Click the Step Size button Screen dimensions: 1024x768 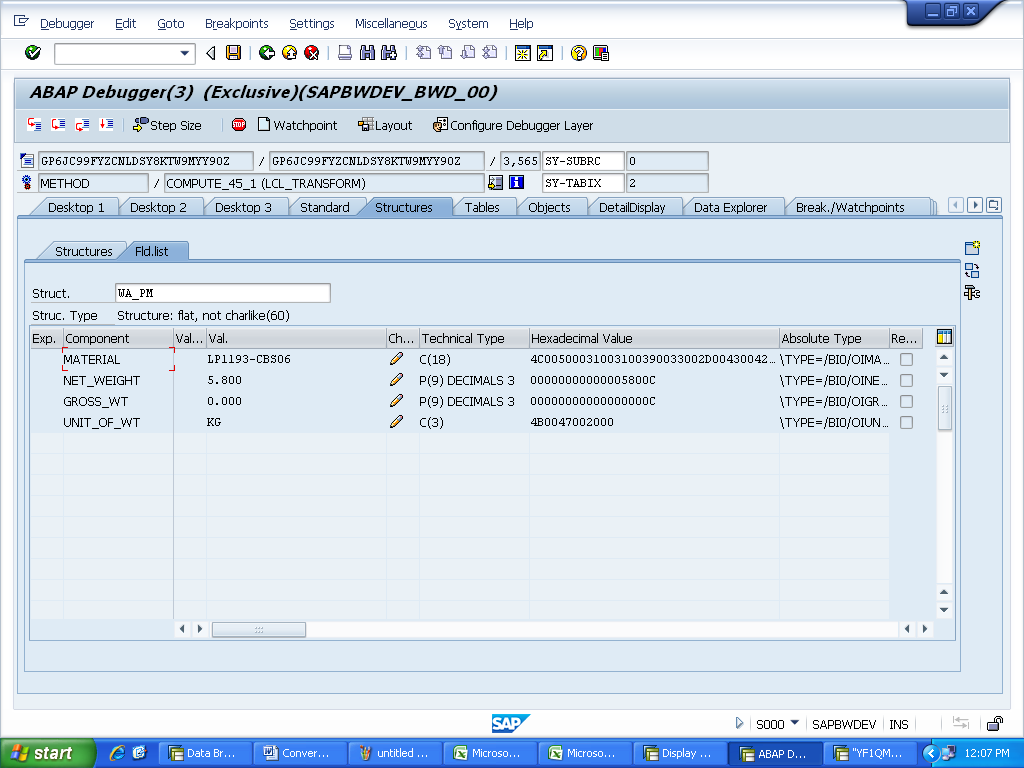click(167, 125)
